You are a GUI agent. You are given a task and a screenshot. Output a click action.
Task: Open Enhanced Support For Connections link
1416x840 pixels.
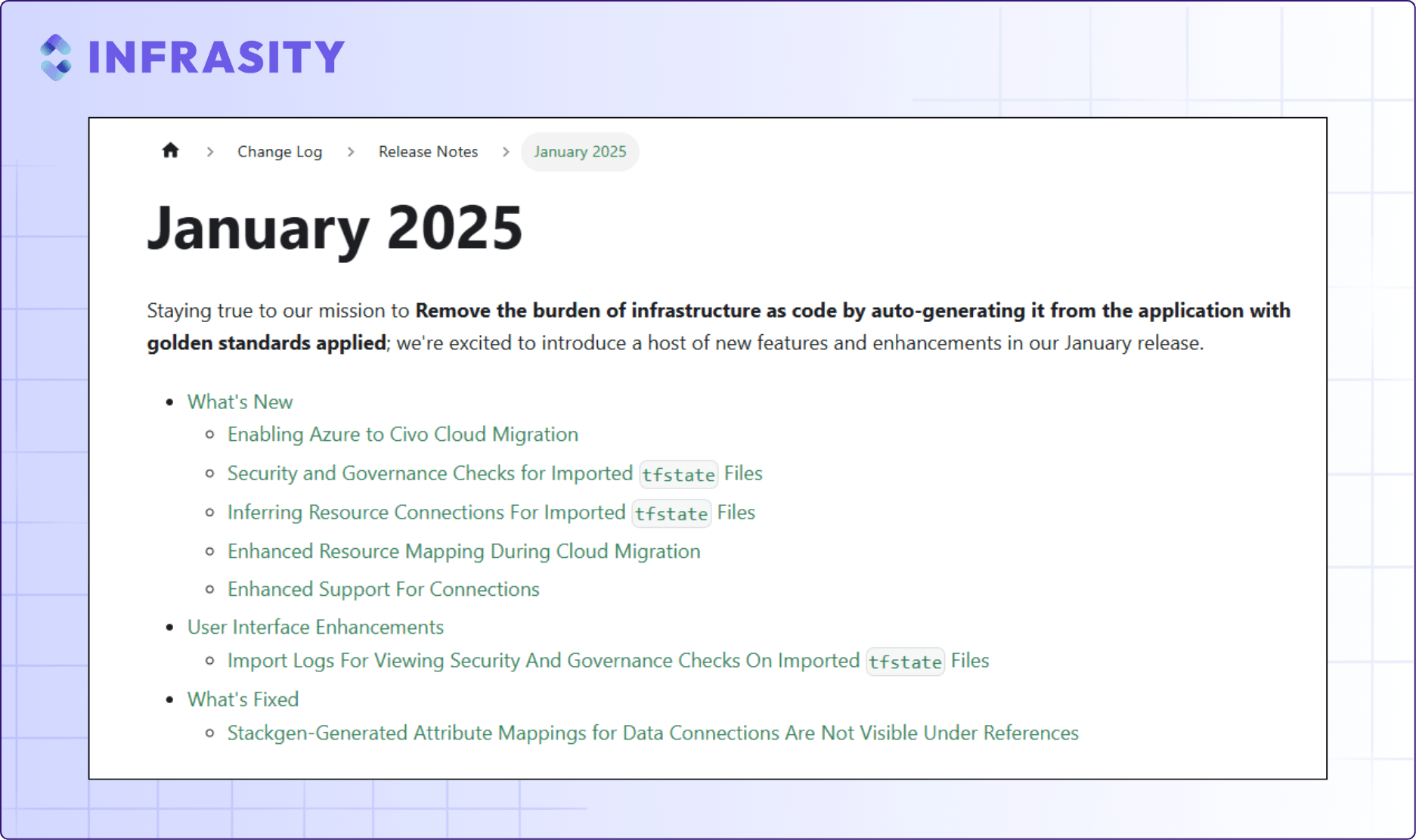(383, 589)
